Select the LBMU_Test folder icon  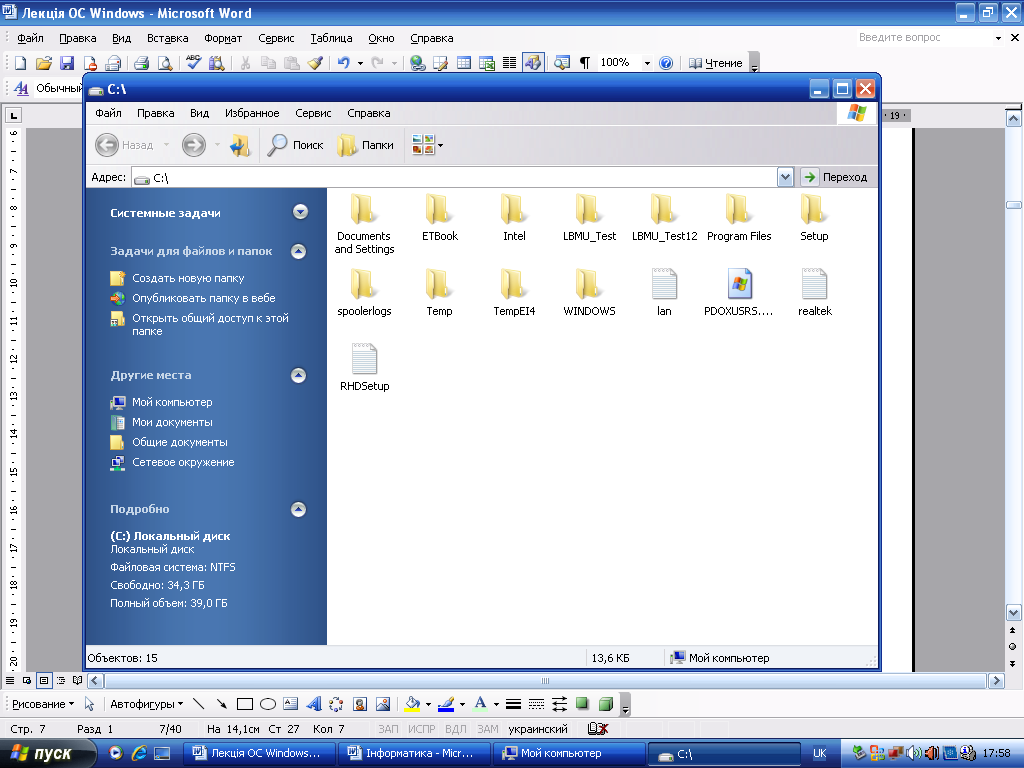[x=588, y=209]
